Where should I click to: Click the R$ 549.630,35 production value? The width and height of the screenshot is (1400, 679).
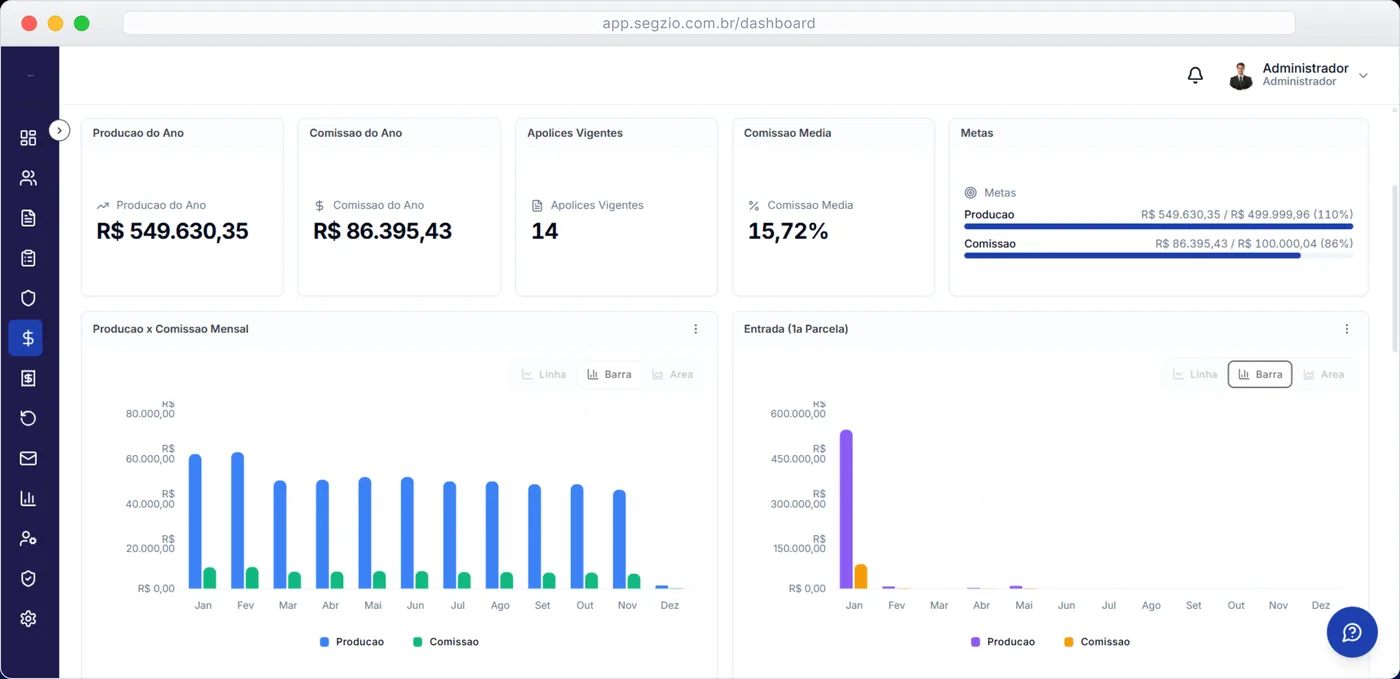(172, 231)
